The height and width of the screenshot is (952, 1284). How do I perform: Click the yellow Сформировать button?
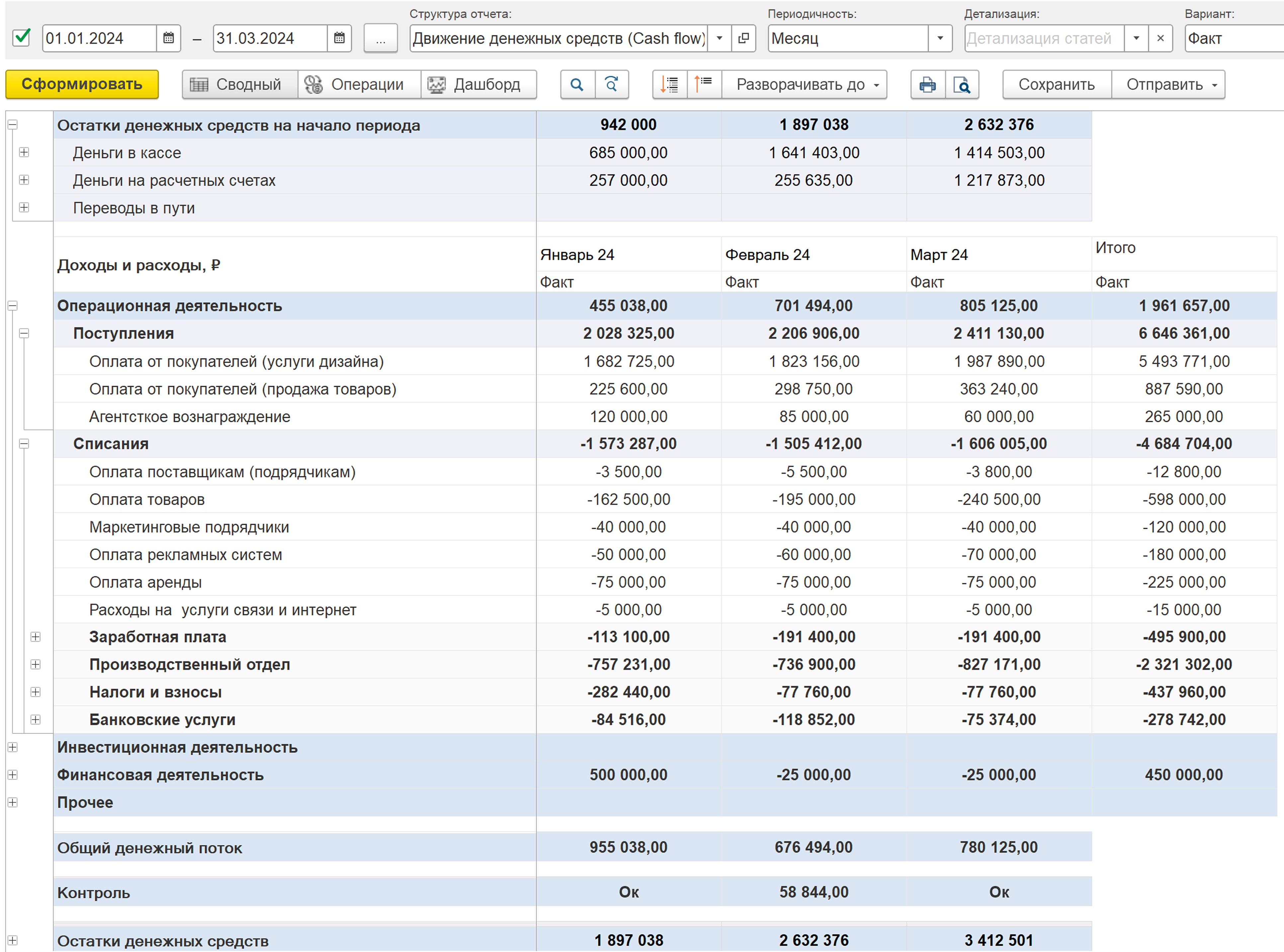(x=82, y=84)
